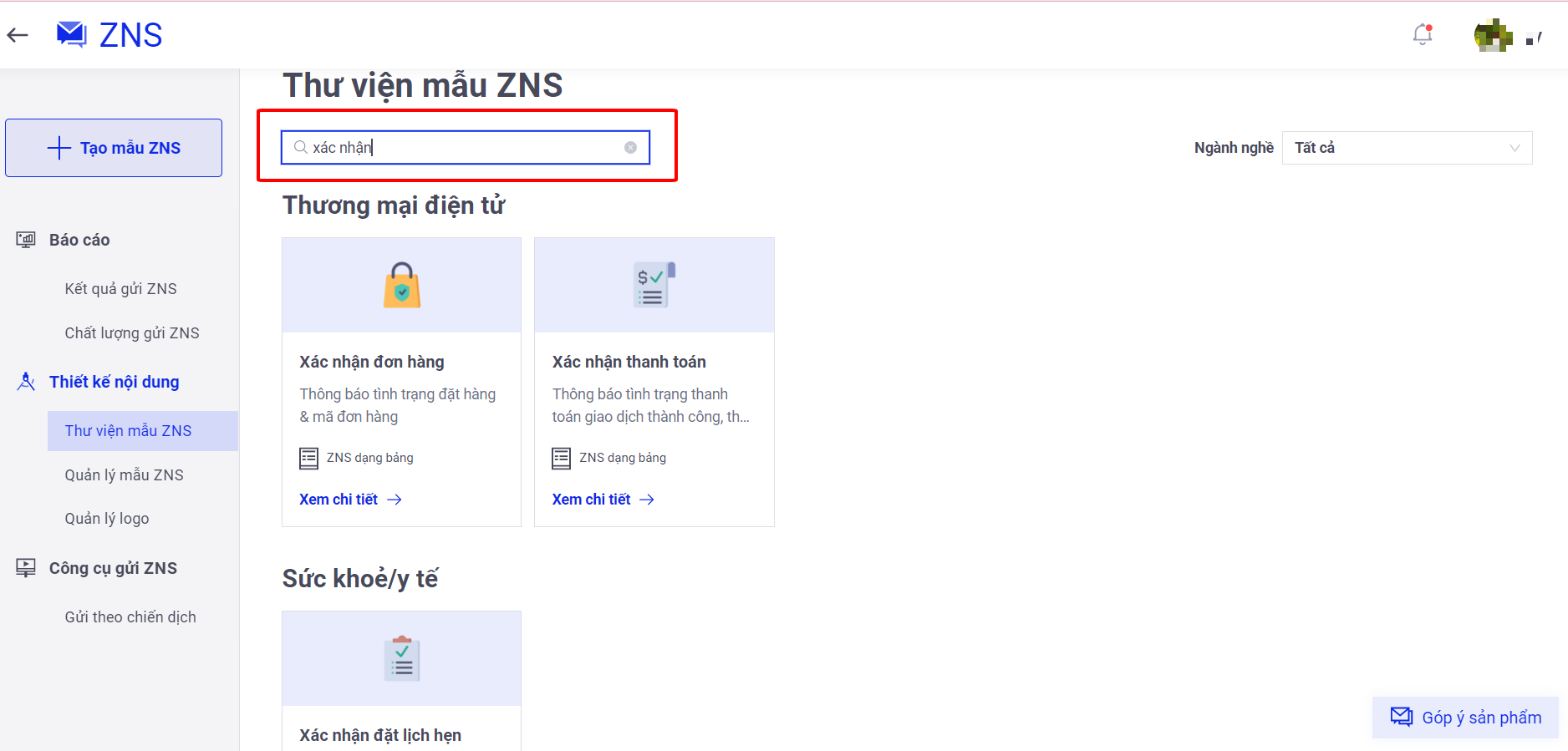Click the ZNS envelope logo
This screenshot has height=751, width=1568.
[x=72, y=34]
